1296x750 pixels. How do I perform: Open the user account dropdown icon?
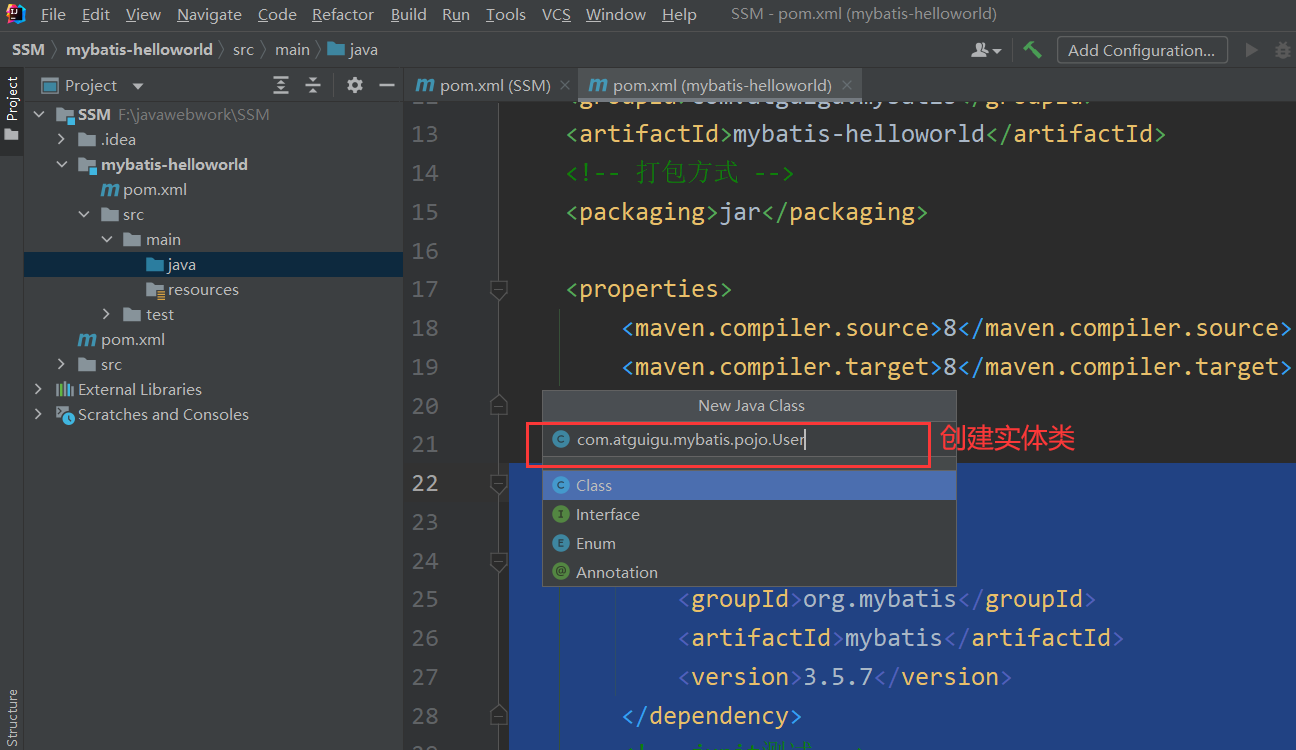click(x=986, y=50)
